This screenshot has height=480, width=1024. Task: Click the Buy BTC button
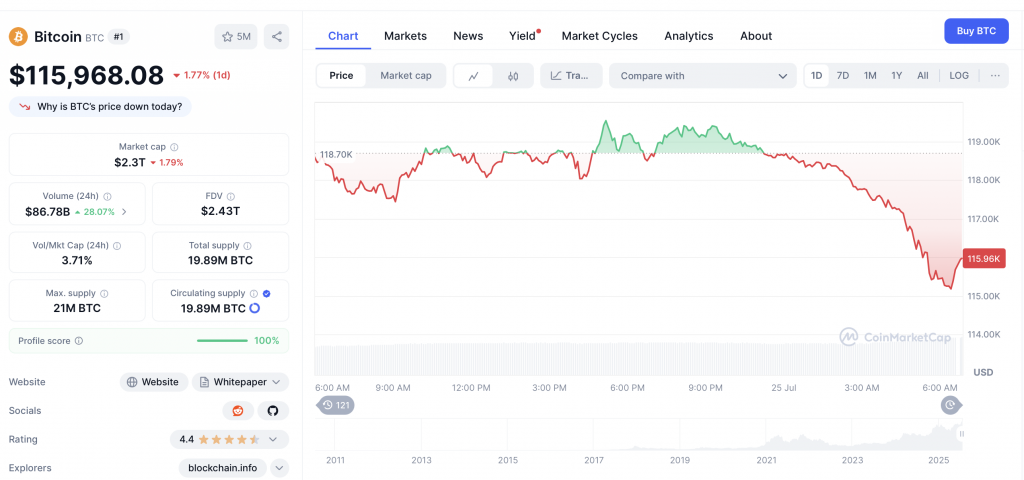pos(976,31)
